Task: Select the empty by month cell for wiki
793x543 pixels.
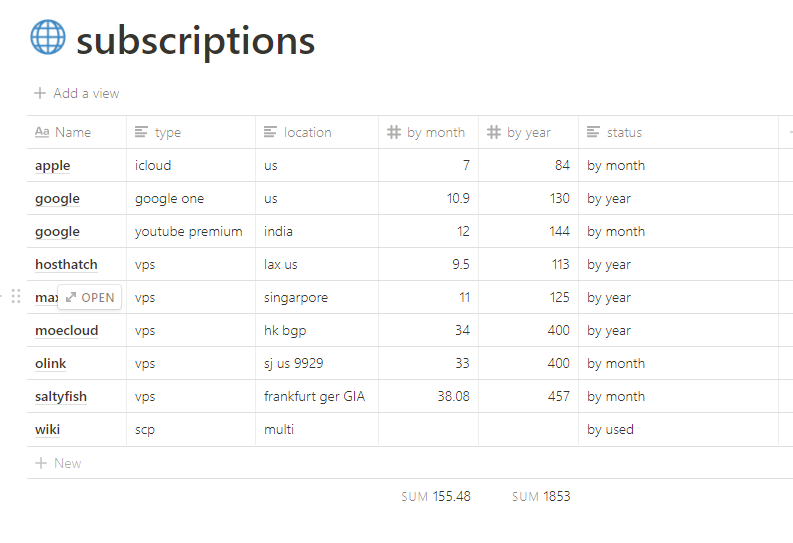Action: point(428,430)
